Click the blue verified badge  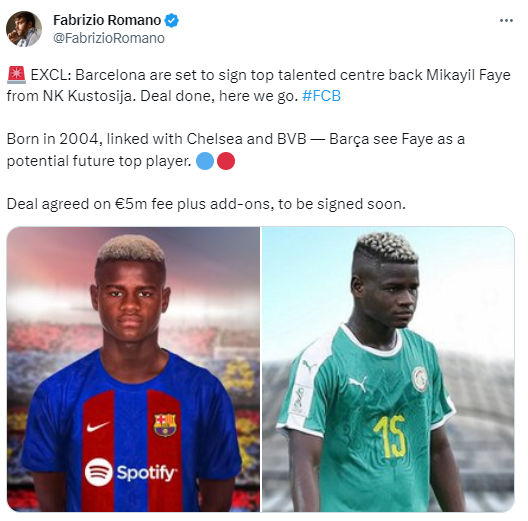pyautogui.click(x=171, y=21)
